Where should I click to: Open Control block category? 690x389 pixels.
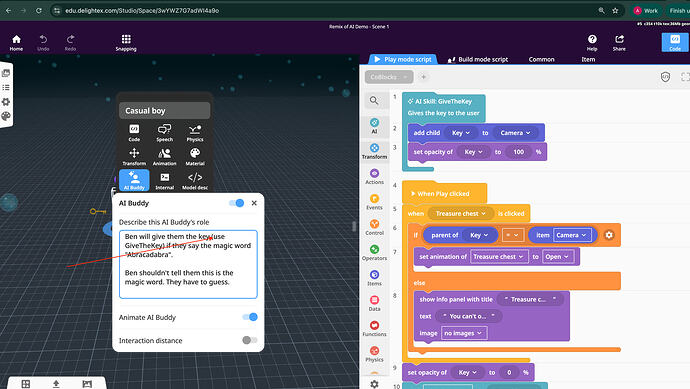(374, 227)
